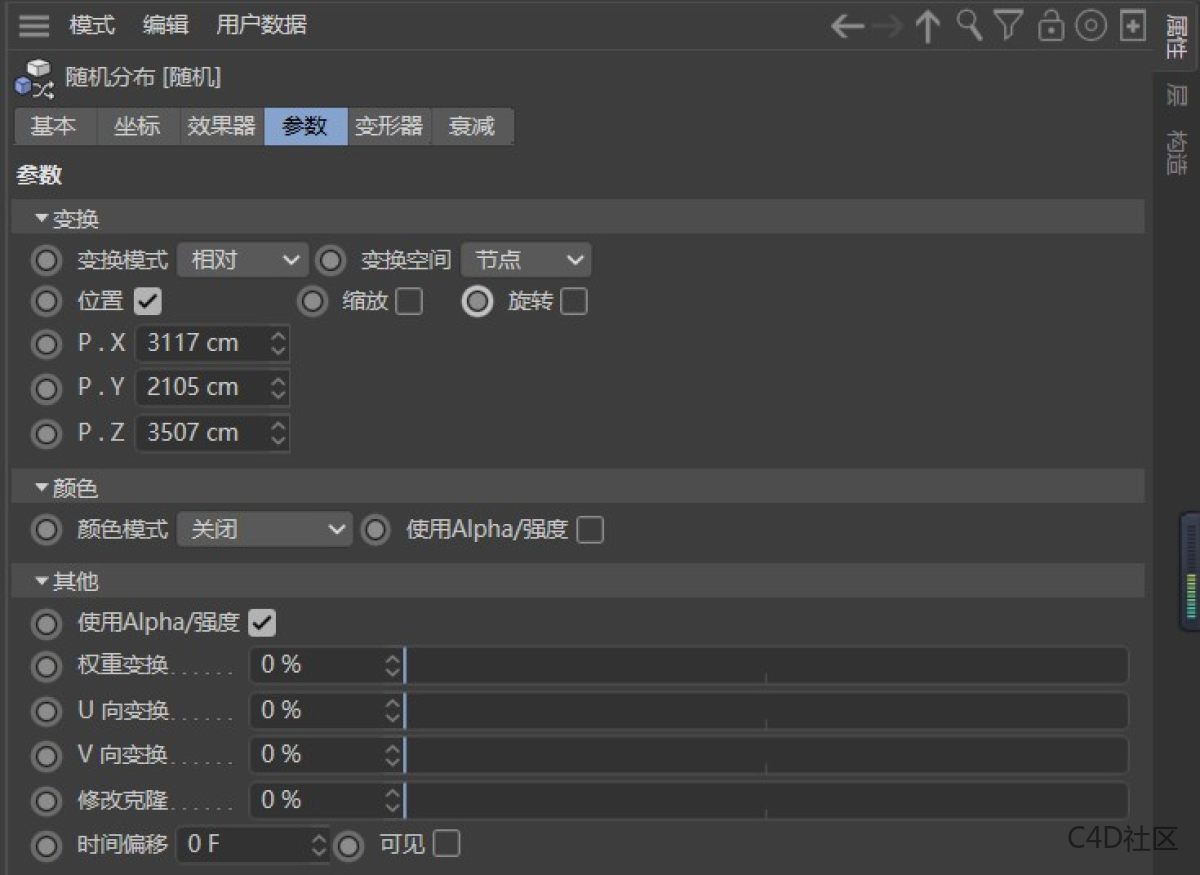
Task: Collapse the 变换 section triangle
Action: [41, 217]
